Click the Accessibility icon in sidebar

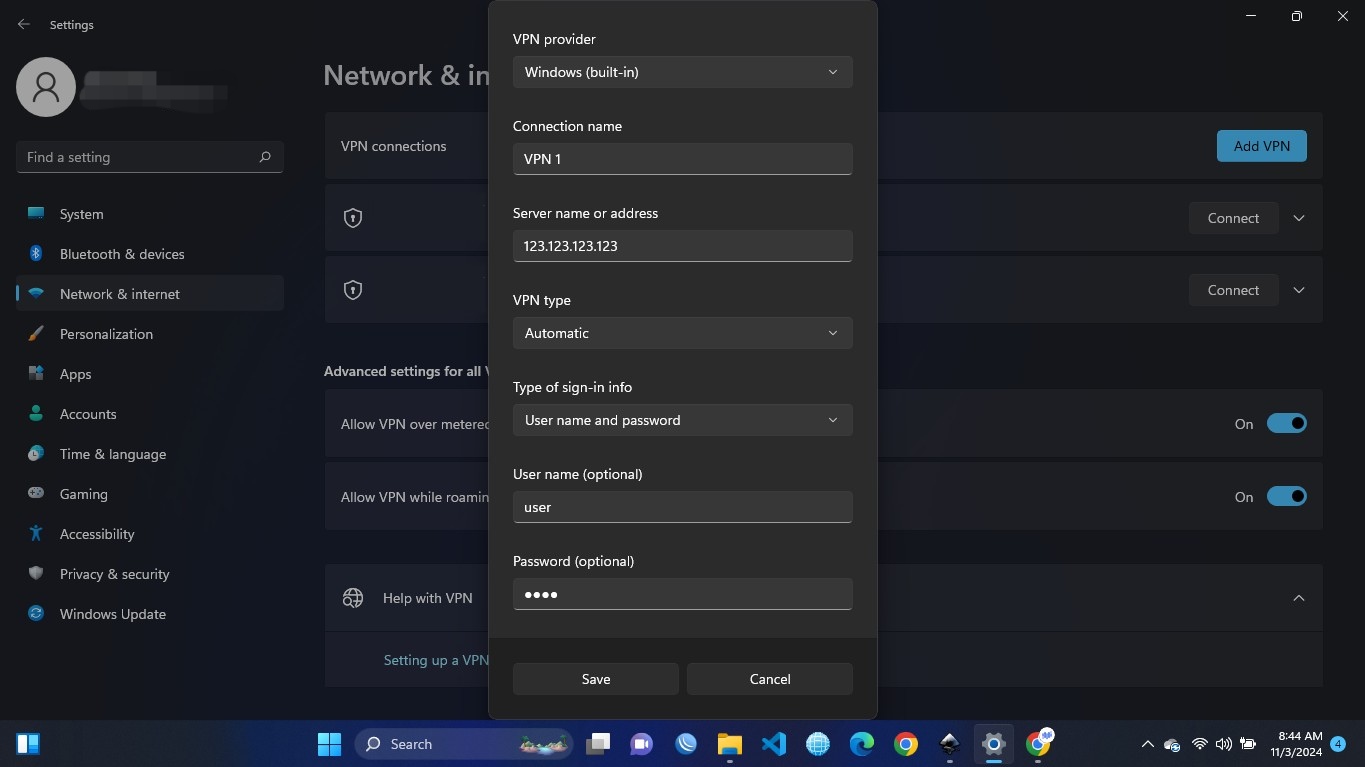click(x=36, y=534)
